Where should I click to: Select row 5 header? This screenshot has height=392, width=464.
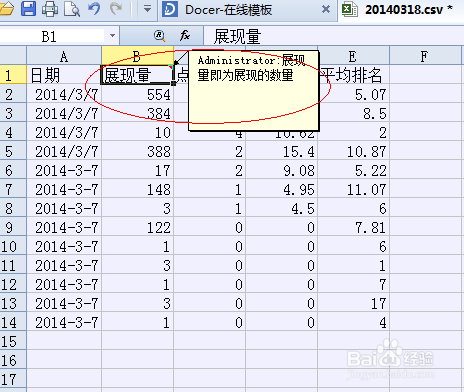point(13,150)
